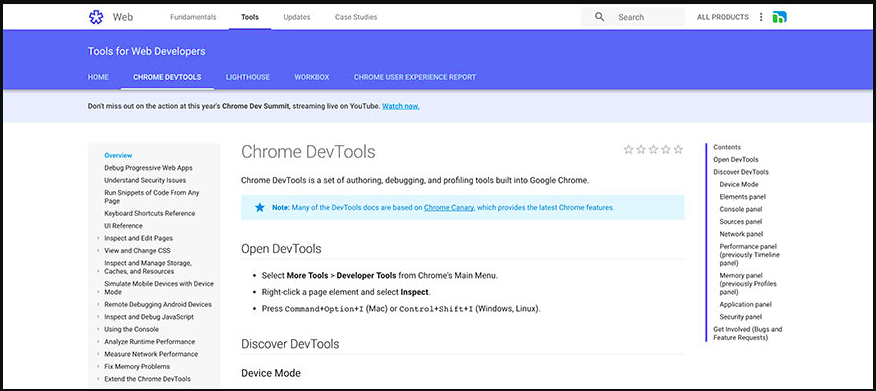Open the Case Studies tab

(x=356, y=17)
